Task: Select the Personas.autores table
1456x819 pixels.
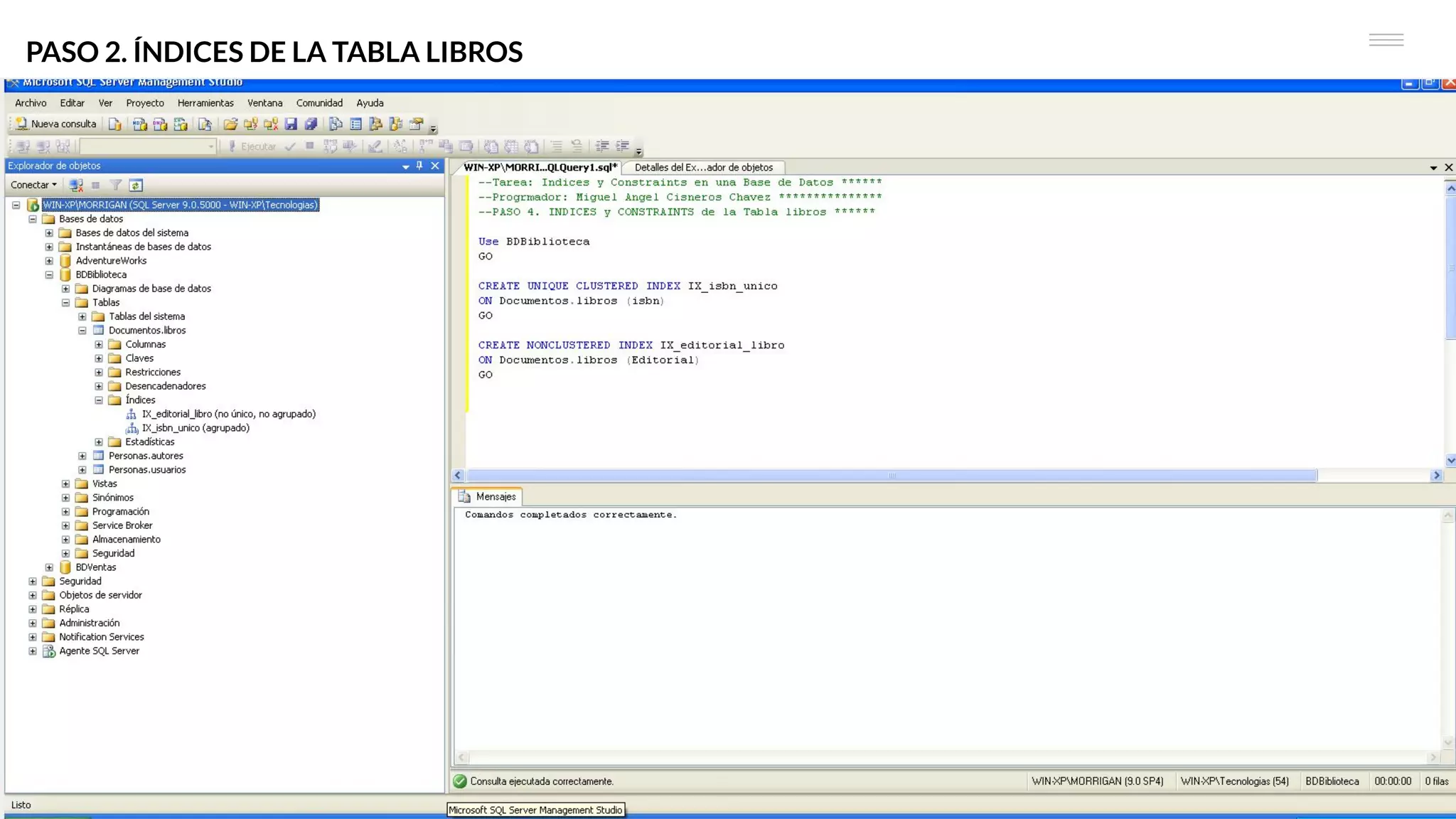Action: coord(146,456)
